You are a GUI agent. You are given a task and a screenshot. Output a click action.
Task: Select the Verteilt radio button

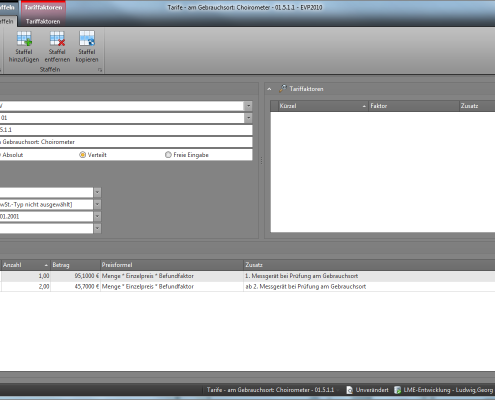(x=82, y=155)
